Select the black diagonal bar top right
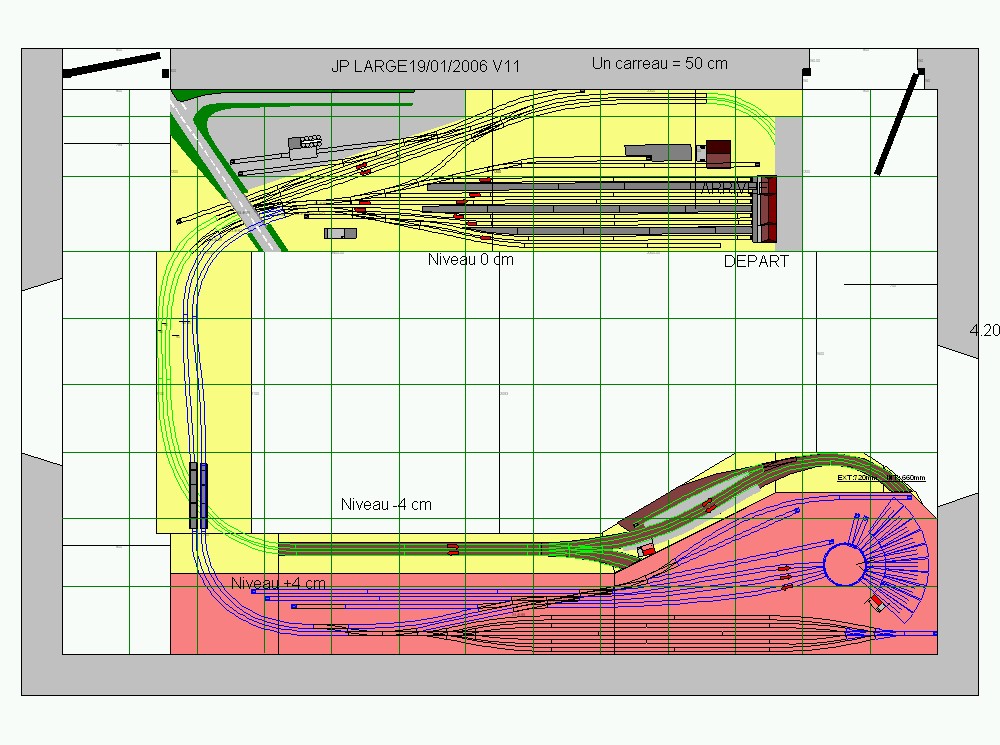The image size is (1000, 745). [899, 121]
